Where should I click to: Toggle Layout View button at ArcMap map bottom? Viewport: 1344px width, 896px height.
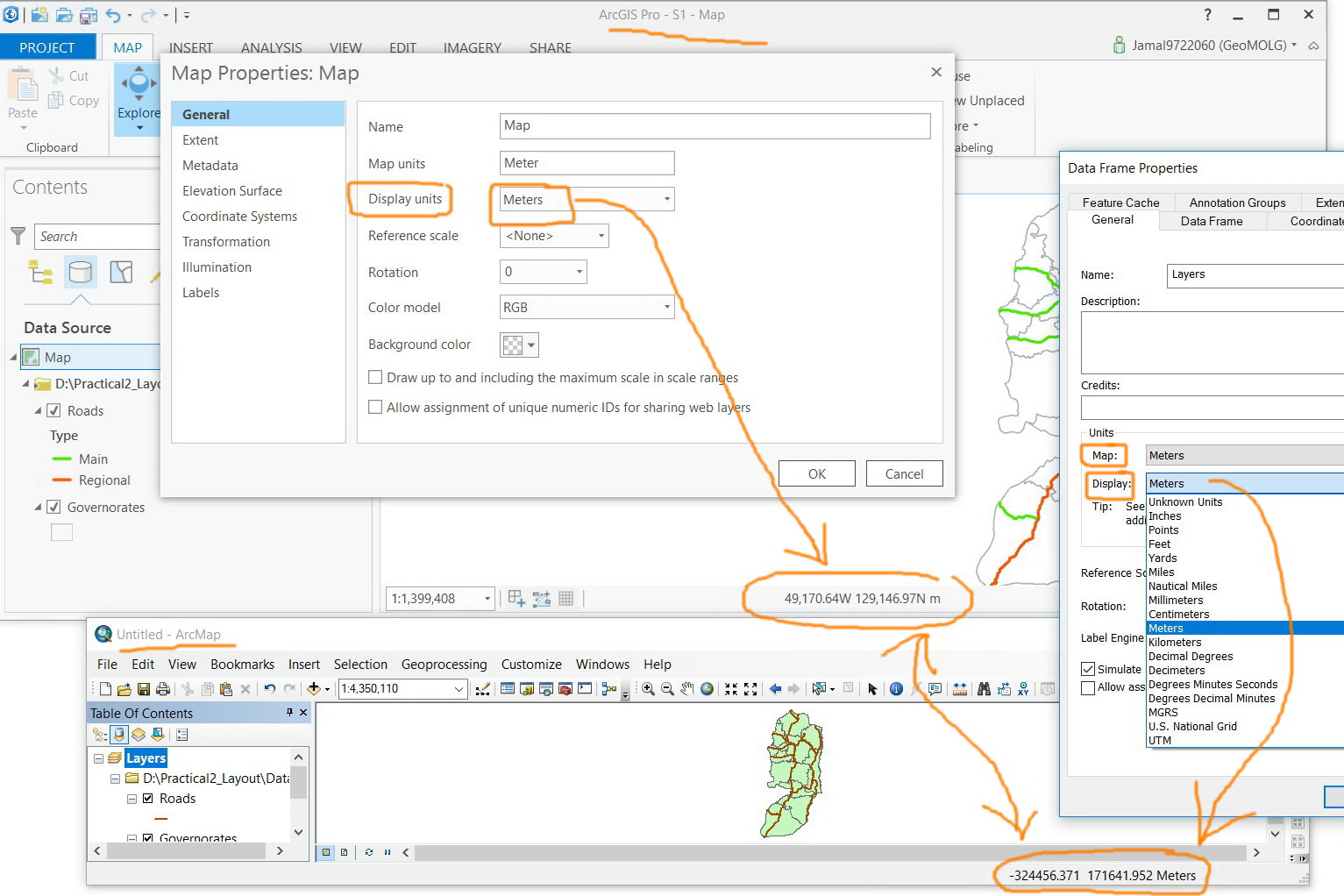point(344,852)
